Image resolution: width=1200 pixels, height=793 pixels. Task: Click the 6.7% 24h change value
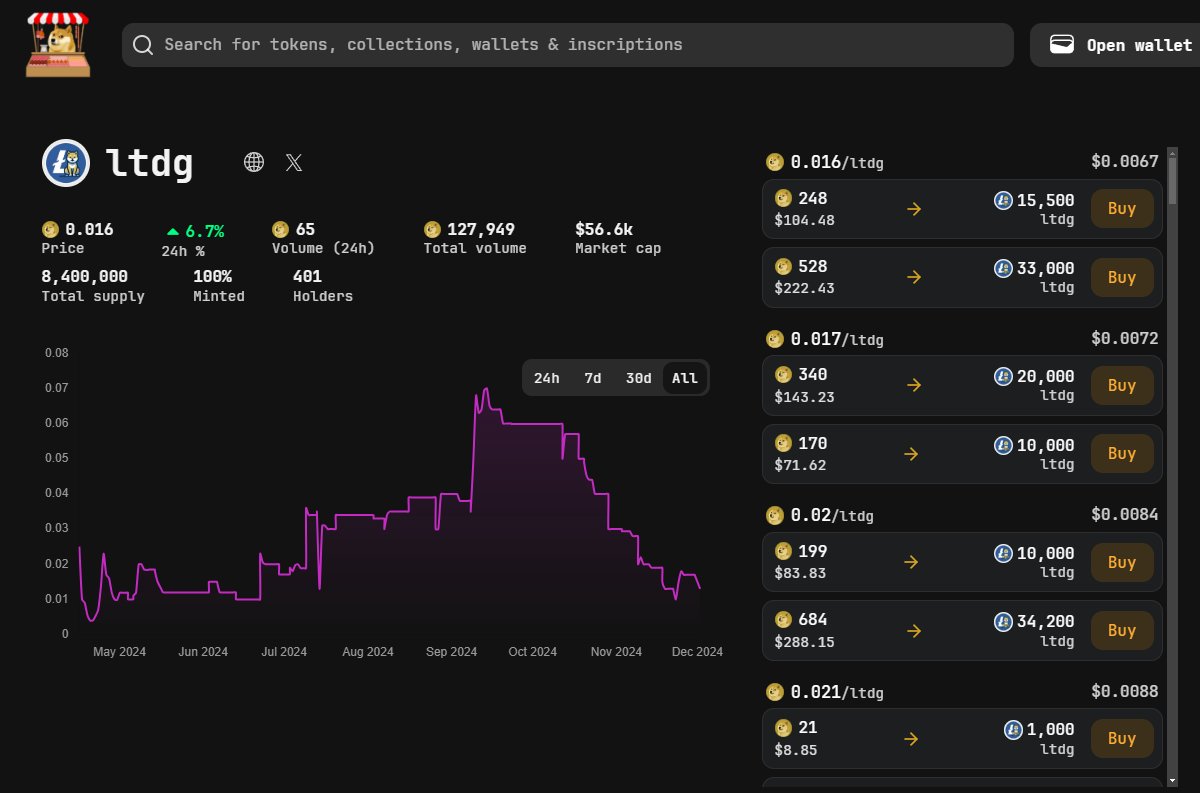tap(205, 231)
